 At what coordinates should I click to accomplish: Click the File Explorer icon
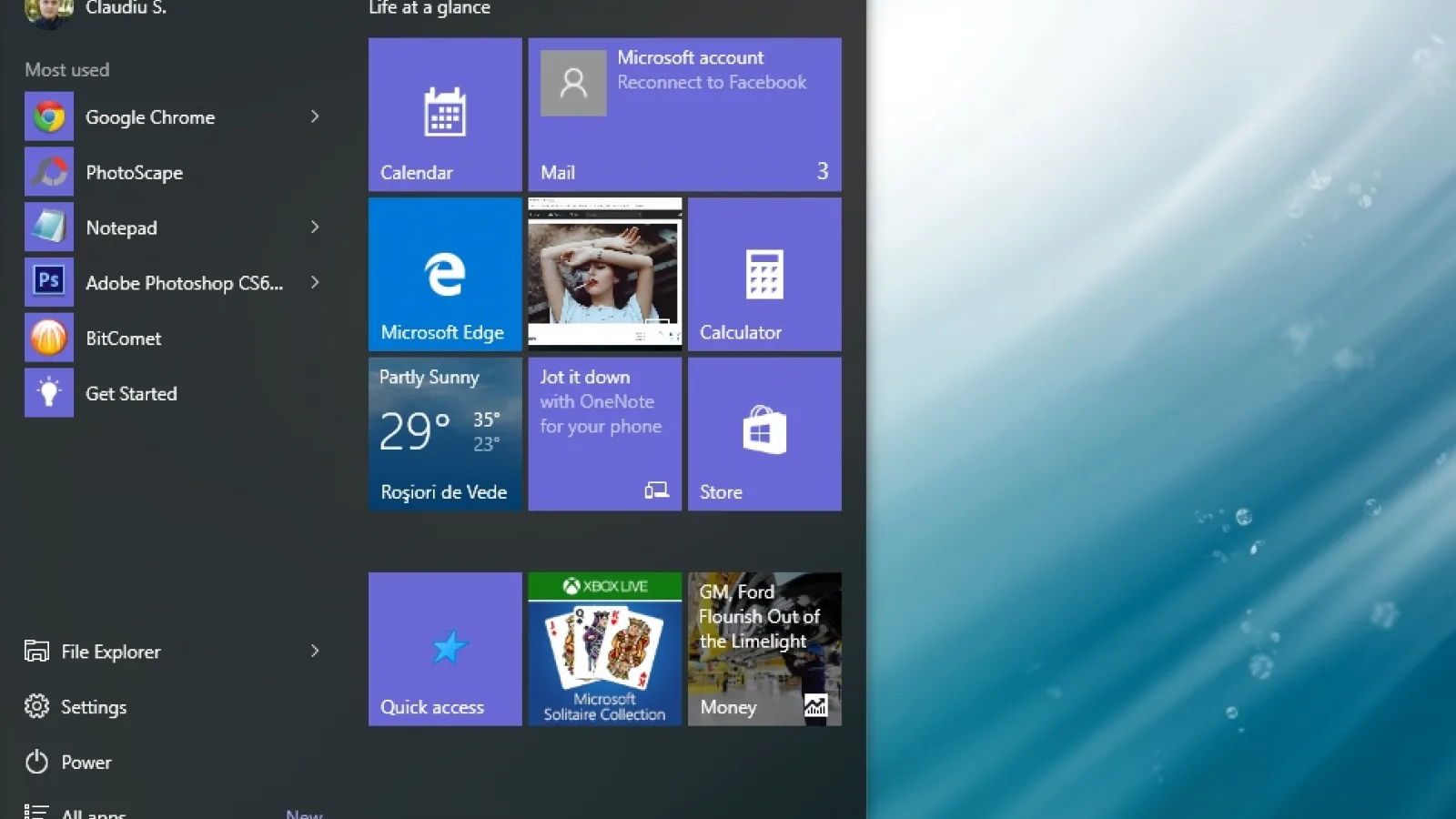click(x=36, y=651)
